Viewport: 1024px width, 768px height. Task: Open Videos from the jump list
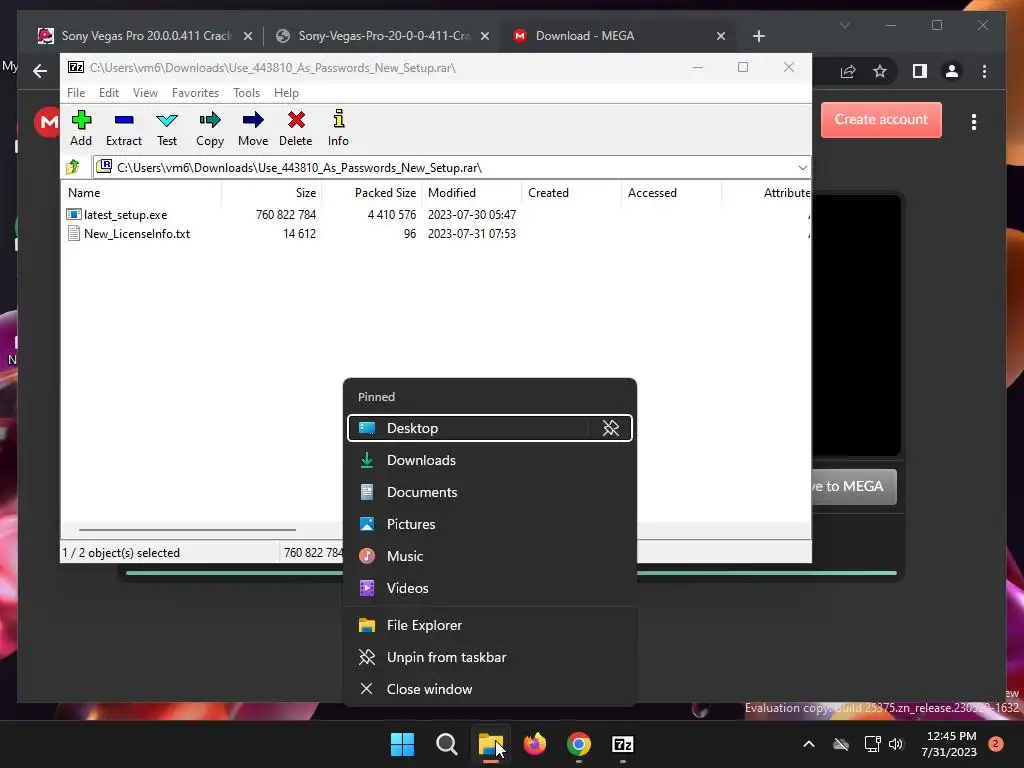click(490, 588)
